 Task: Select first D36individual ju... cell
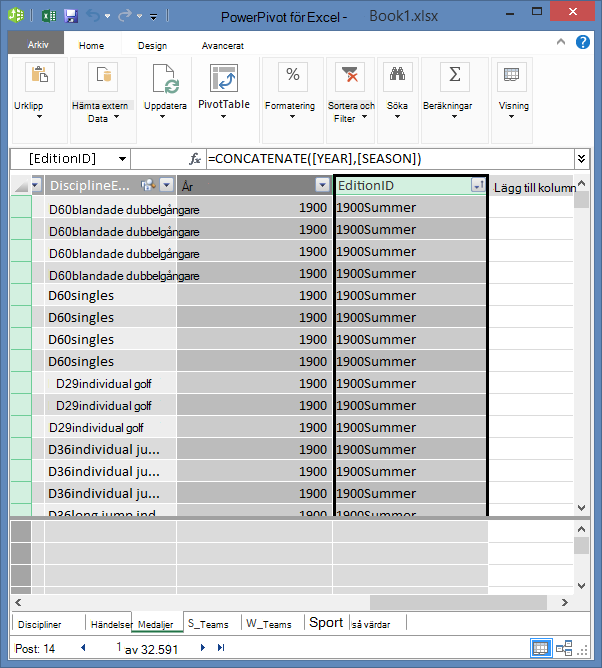pos(110,449)
